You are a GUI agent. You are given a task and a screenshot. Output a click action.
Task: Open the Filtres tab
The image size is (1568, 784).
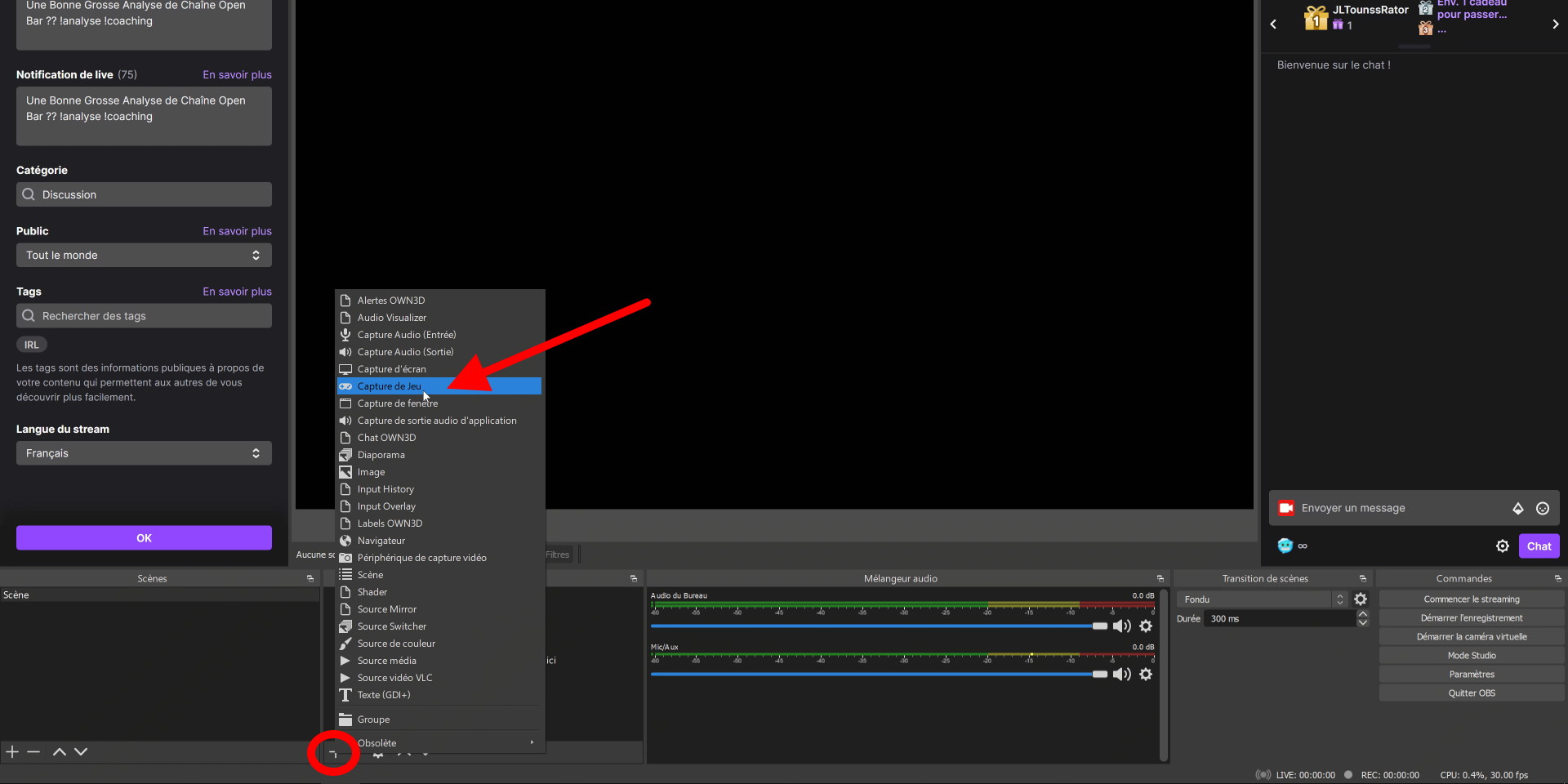click(x=558, y=554)
